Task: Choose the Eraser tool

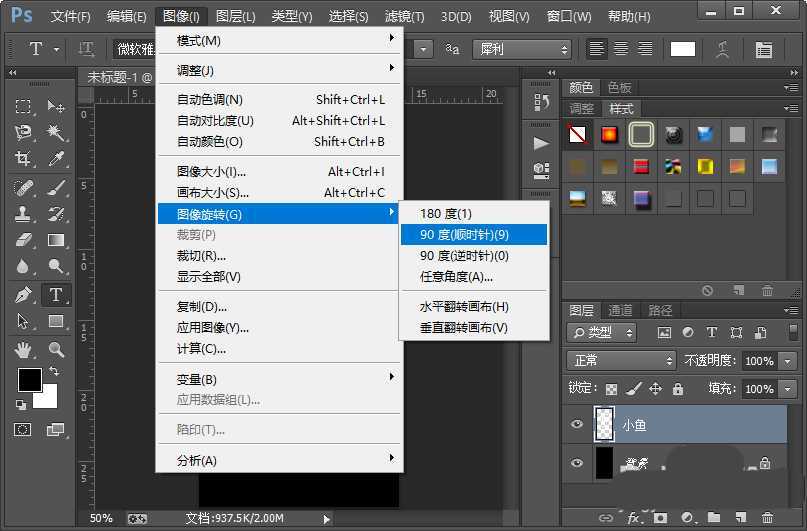Action: 23,240
